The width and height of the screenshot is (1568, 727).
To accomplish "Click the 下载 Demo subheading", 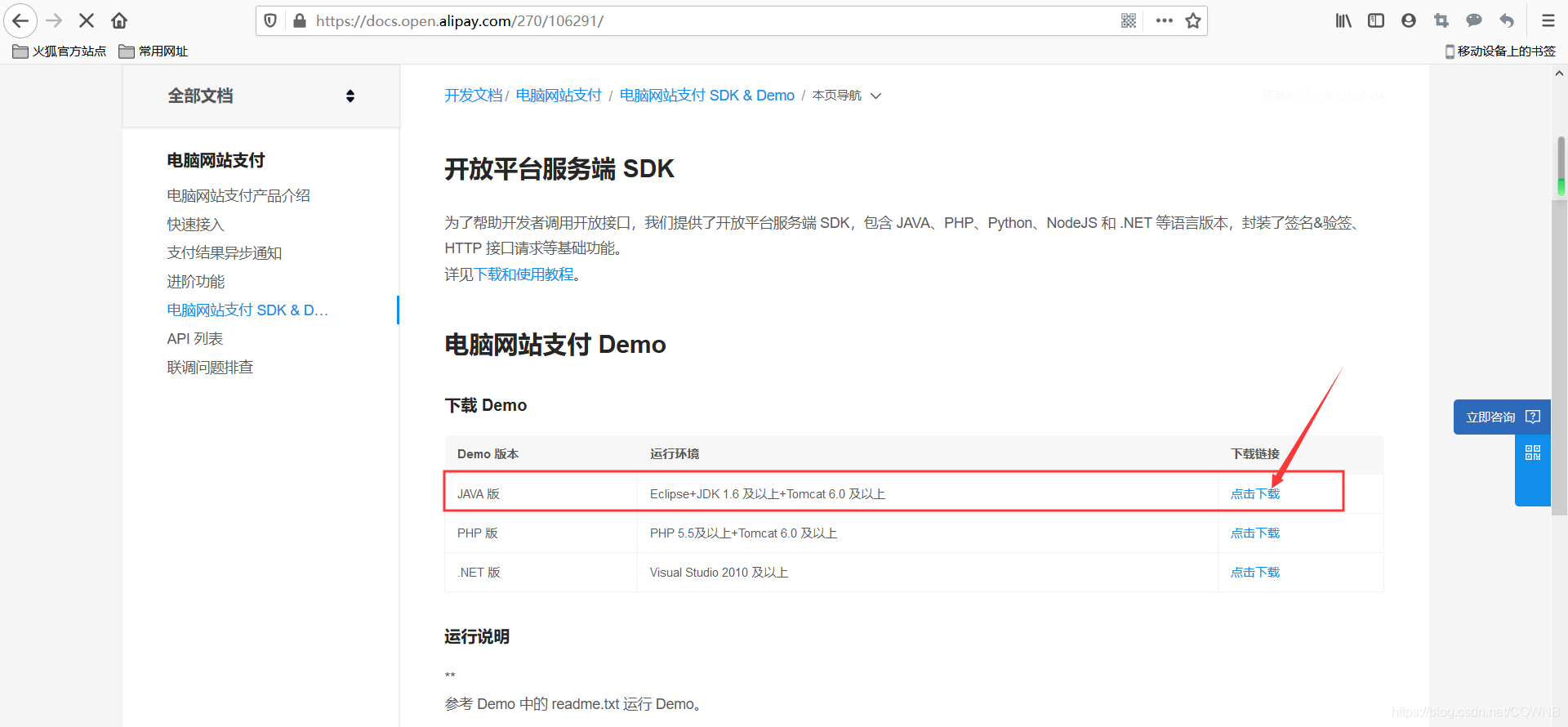I will click(485, 406).
